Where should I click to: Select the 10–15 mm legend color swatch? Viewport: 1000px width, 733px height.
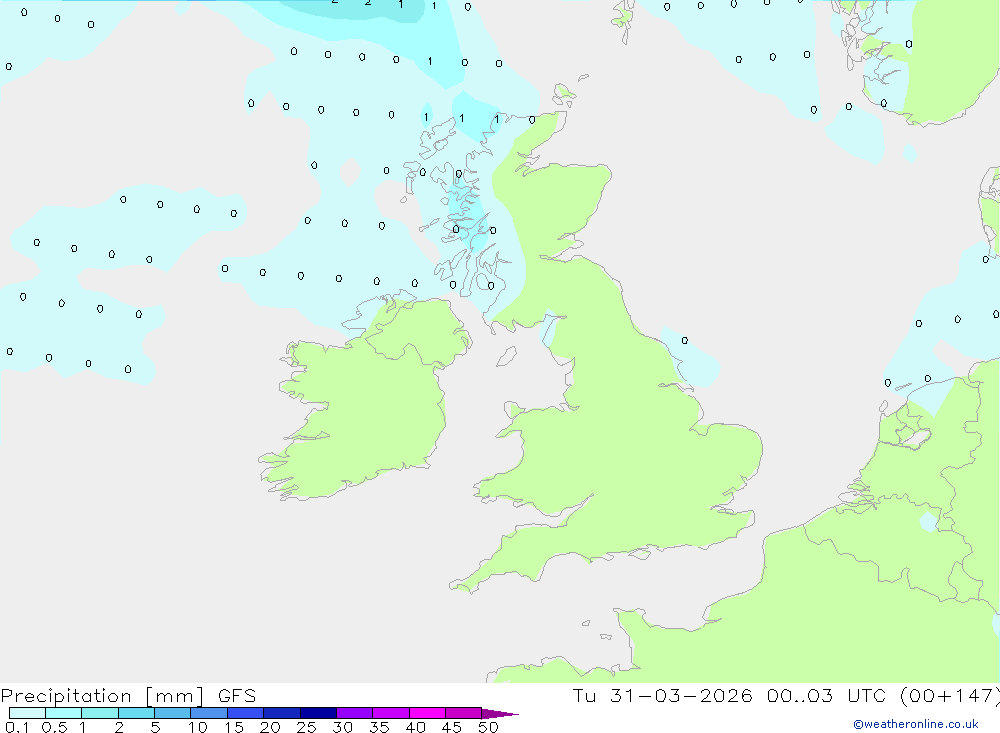209,713
